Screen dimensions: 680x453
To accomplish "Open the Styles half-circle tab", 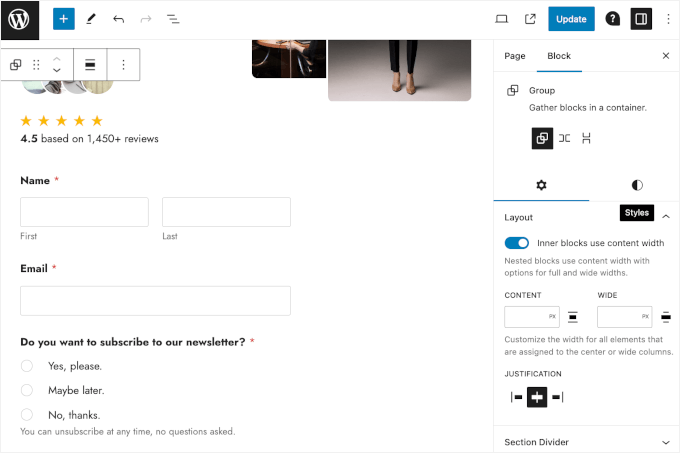I will [637, 186].
